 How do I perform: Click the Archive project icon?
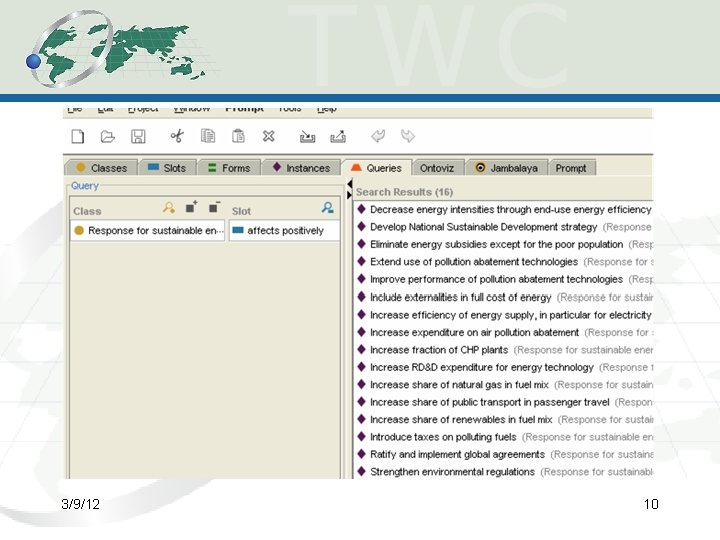[307, 136]
